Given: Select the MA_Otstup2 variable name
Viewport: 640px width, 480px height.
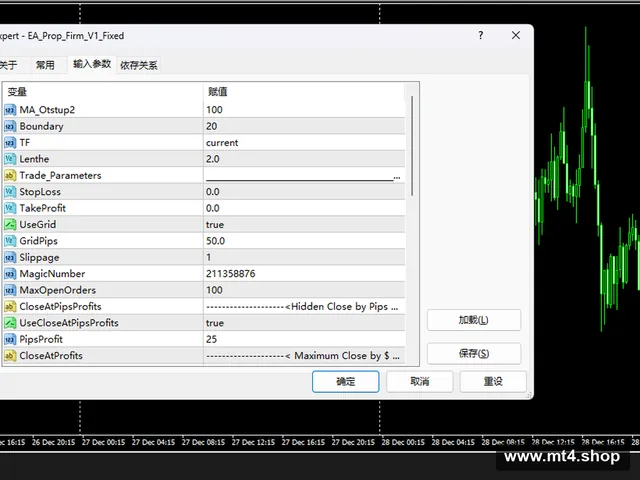Looking at the screenshot, I should coord(47,110).
